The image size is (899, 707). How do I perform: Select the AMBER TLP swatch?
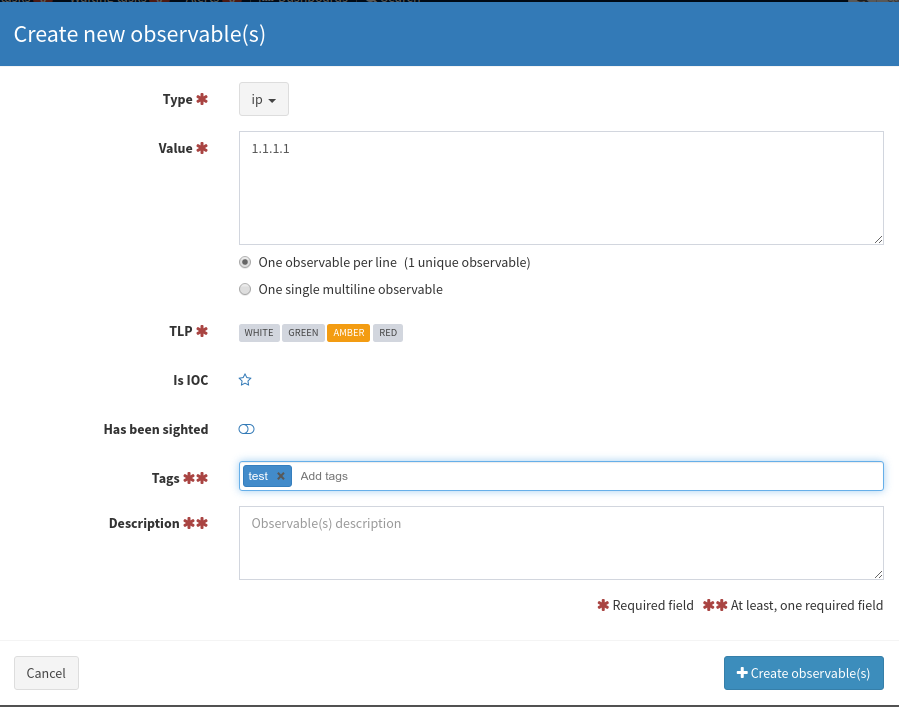347,332
